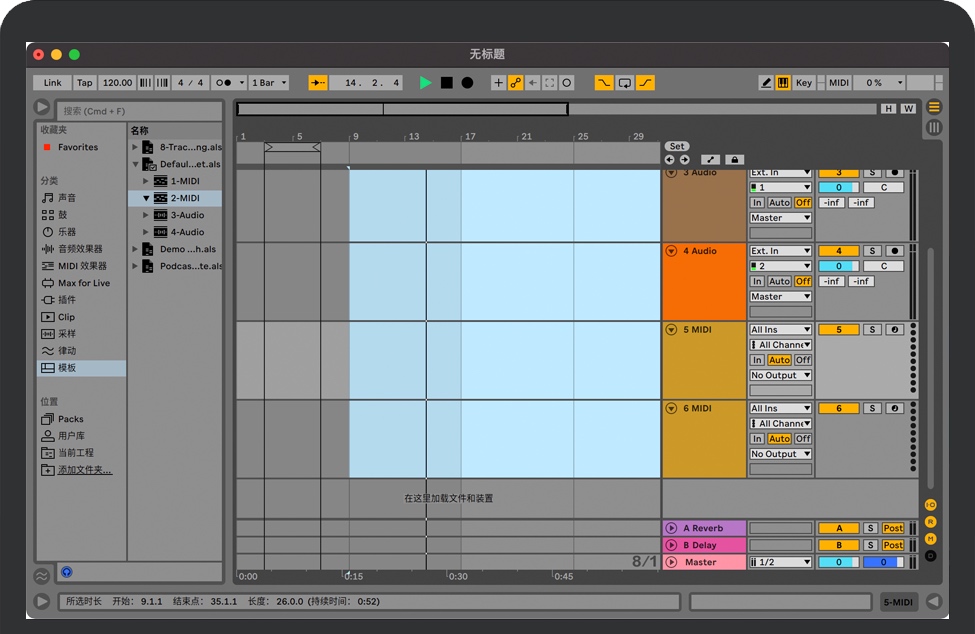Open the All Ins dropdown on 6 MIDI
This screenshot has height=634, width=975.
pos(779,408)
